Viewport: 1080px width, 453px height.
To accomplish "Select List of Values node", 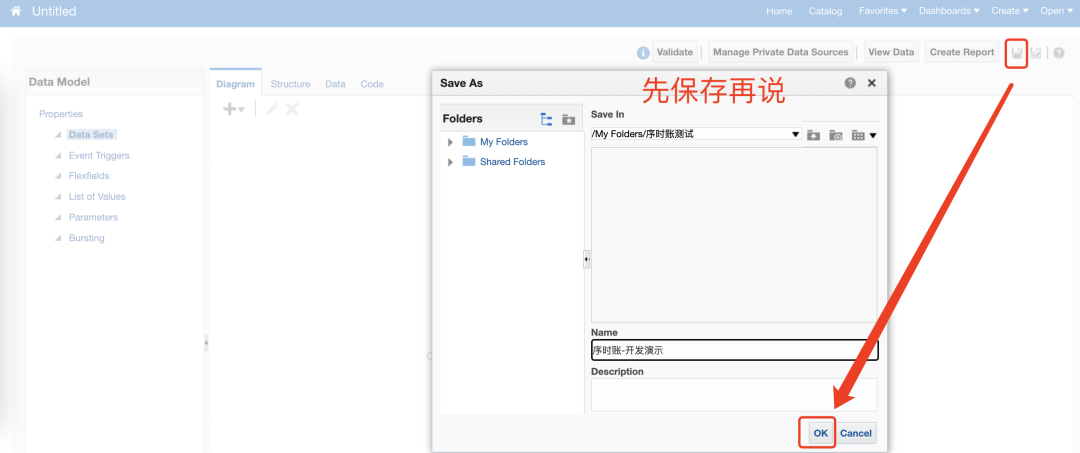I will [97, 197].
